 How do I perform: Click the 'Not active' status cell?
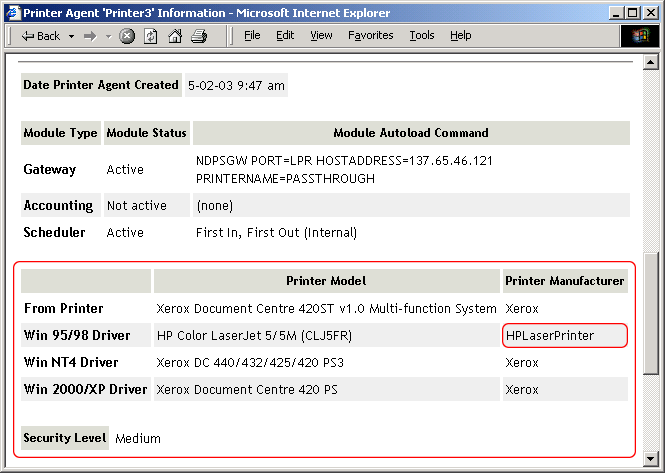click(x=147, y=205)
